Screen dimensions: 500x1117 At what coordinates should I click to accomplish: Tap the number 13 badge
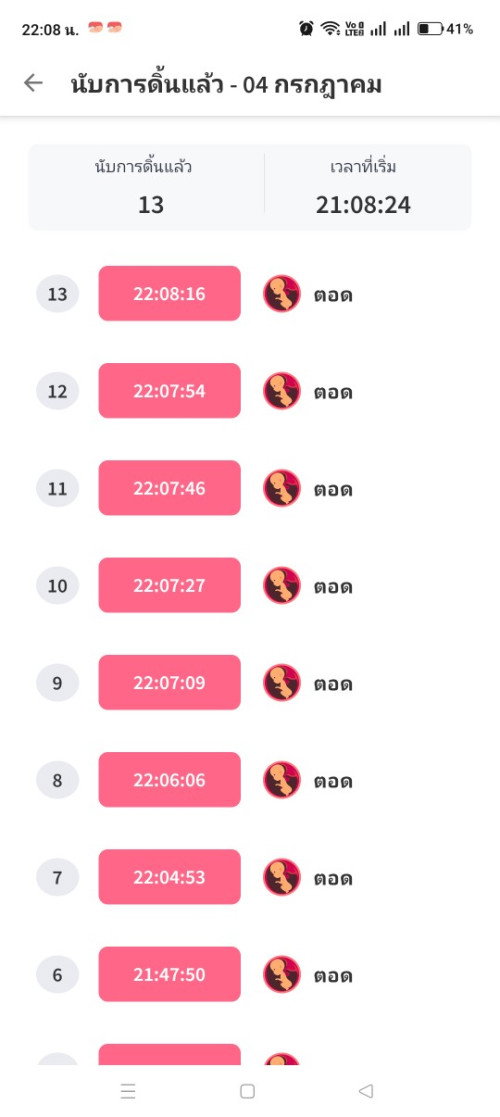tap(58, 293)
